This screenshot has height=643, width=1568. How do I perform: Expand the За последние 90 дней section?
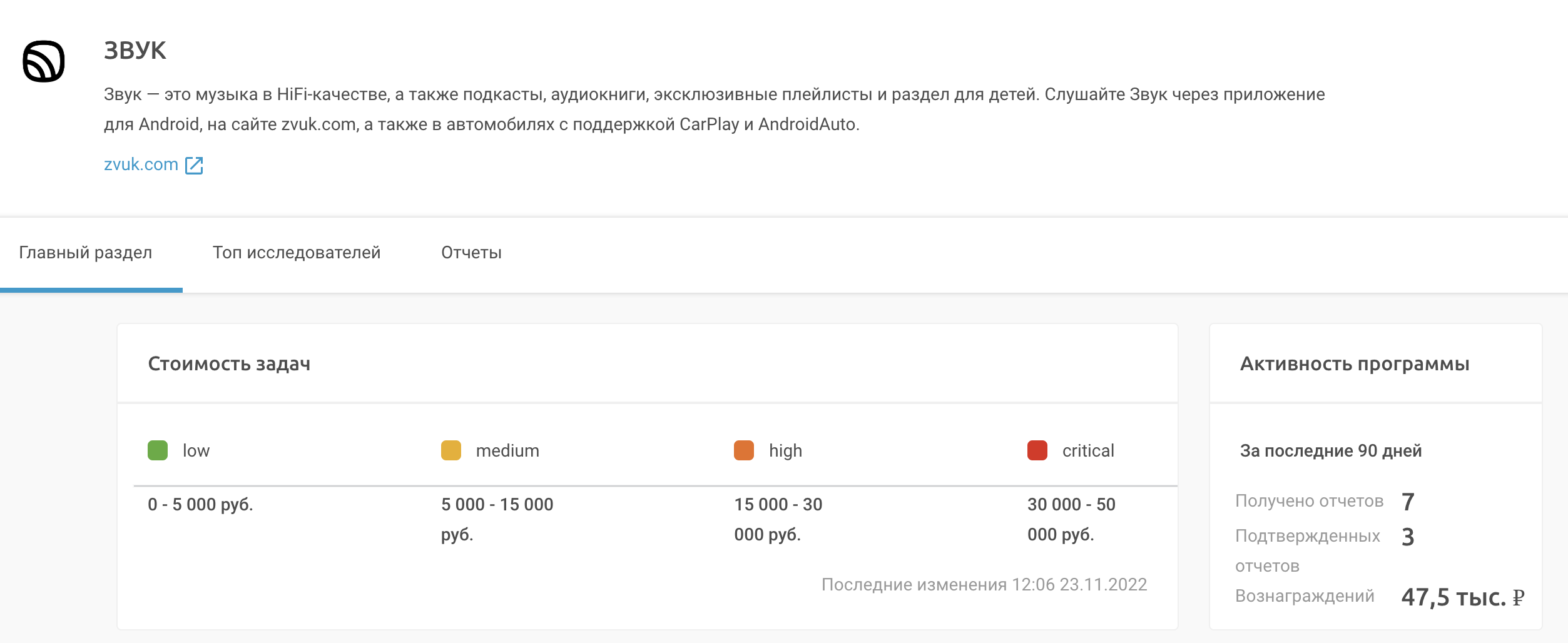[x=1331, y=450]
